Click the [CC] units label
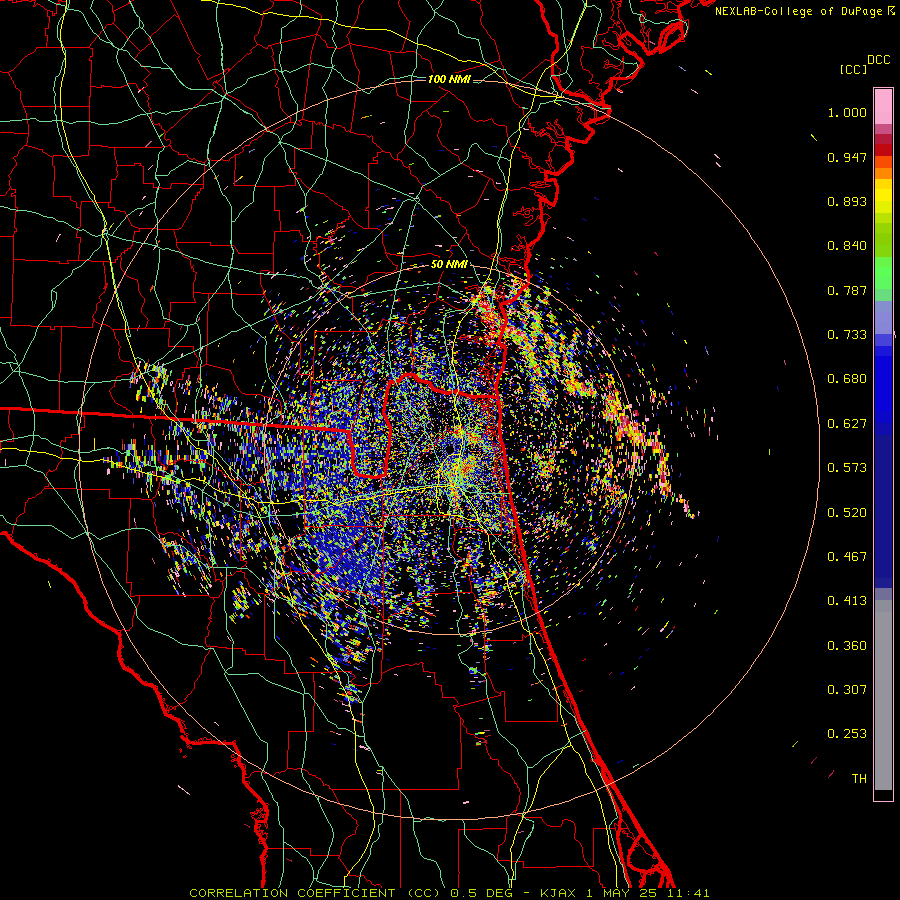Screen dimensions: 900x900 [853, 69]
